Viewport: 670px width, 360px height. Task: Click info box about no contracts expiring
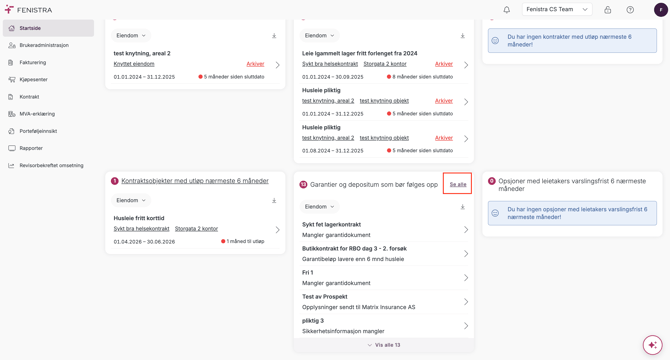click(572, 41)
